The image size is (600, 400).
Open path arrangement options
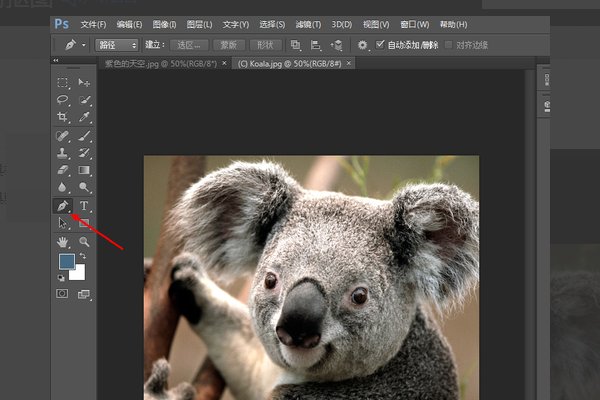(337, 45)
